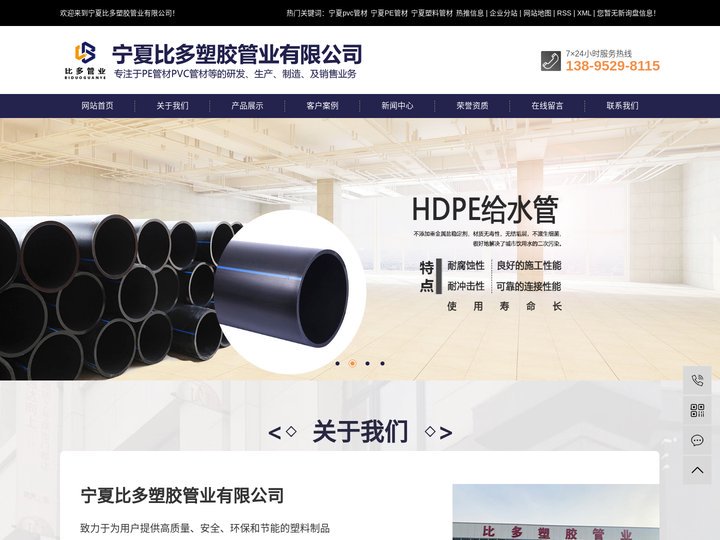Open 产品展示 navigation item

[247, 106]
